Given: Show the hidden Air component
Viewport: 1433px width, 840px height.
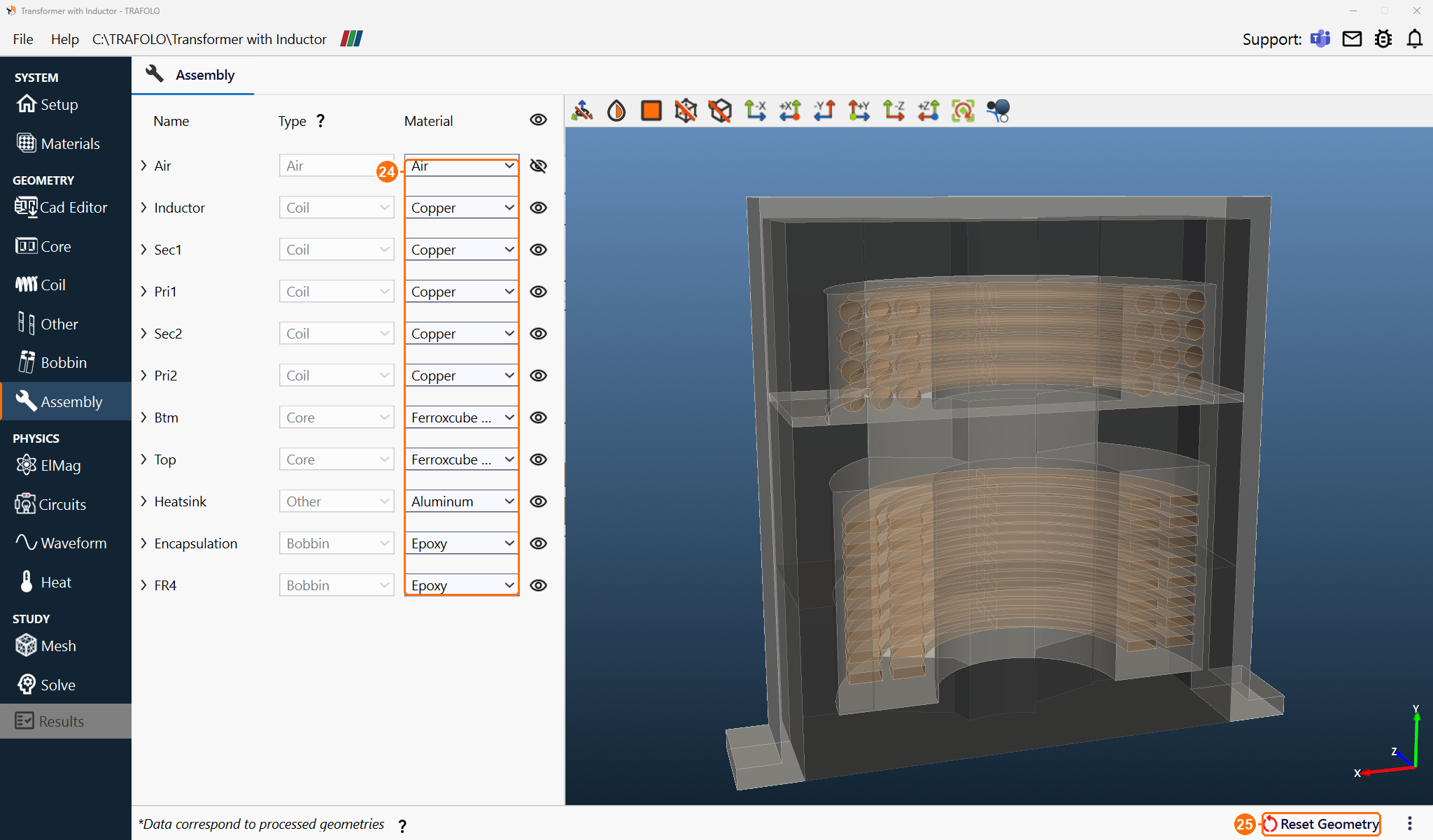Looking at the screenshot, I should click(538, 166).
